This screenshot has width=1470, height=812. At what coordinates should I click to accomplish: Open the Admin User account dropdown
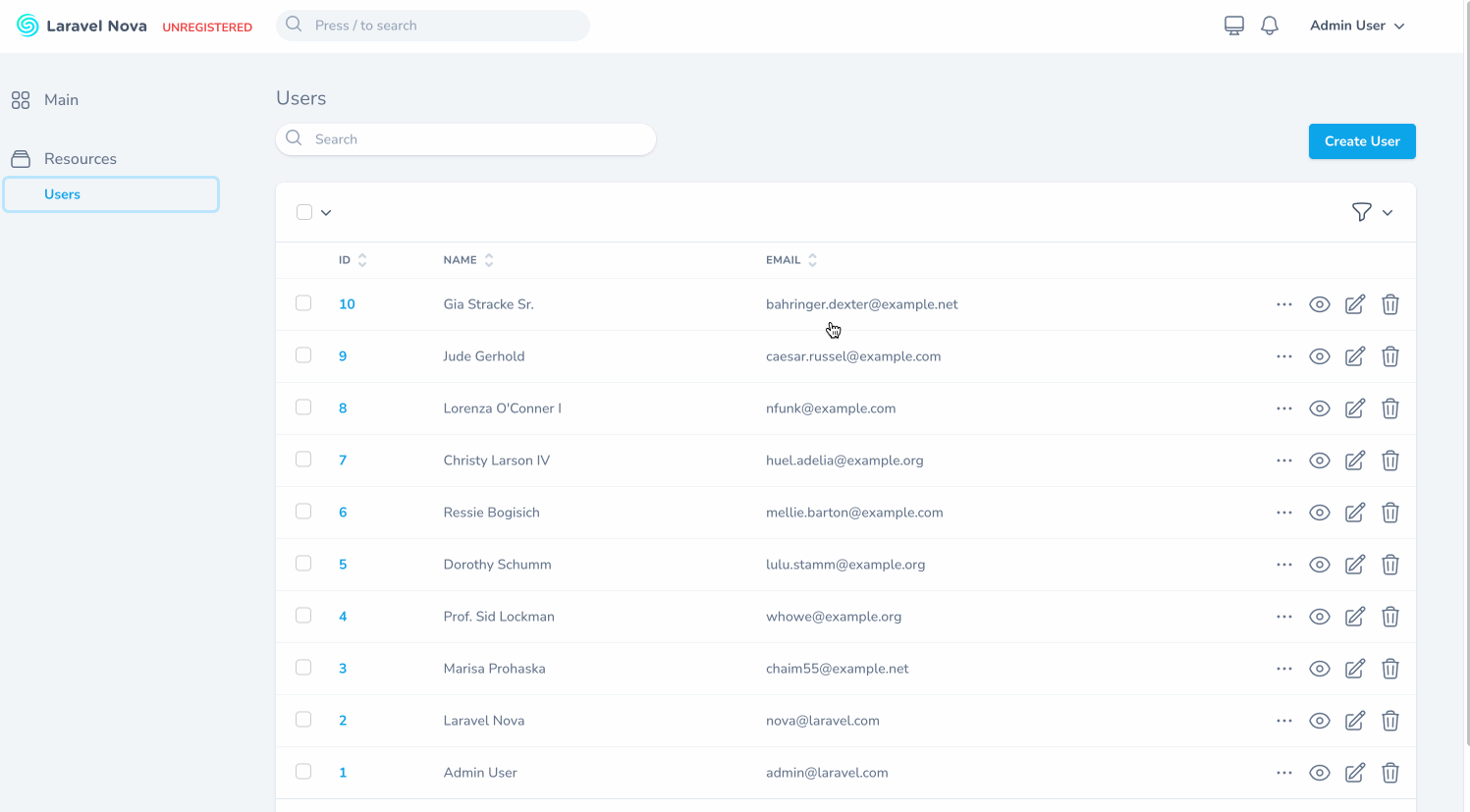[x=1357, y=26]
